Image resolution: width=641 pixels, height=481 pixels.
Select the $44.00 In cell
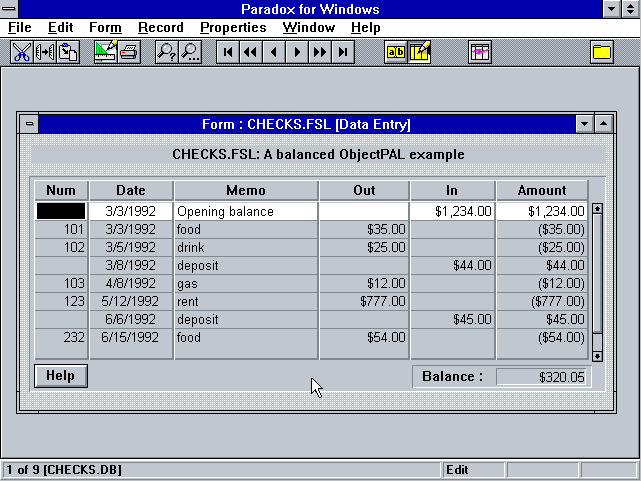[452, 265]
